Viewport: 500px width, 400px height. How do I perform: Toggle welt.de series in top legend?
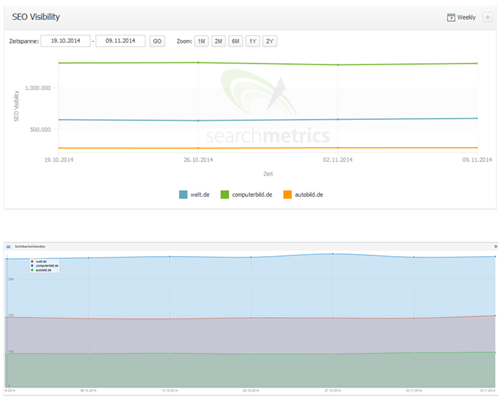click(200, 195)
